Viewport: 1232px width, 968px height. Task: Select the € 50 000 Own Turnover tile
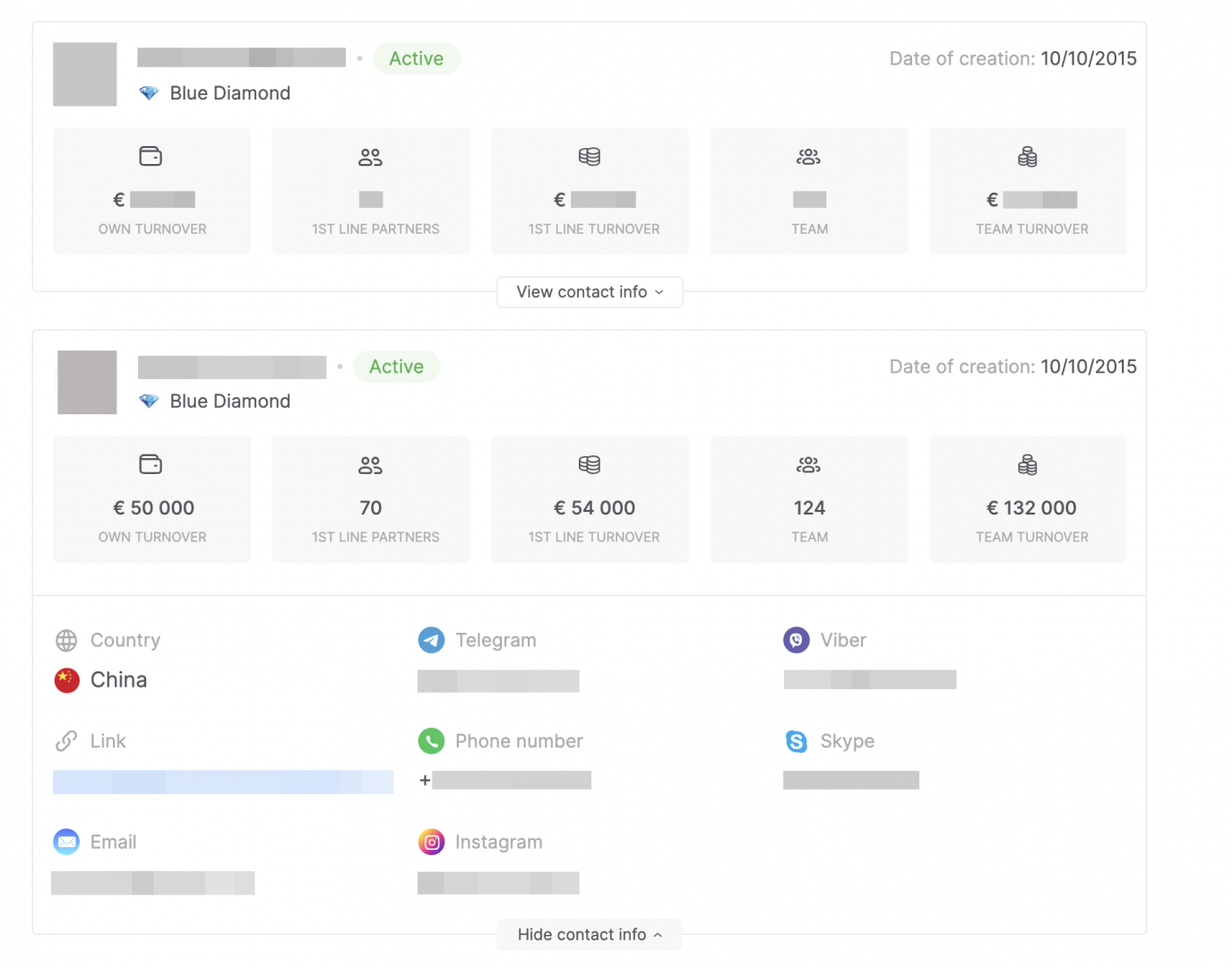point(152,499)
